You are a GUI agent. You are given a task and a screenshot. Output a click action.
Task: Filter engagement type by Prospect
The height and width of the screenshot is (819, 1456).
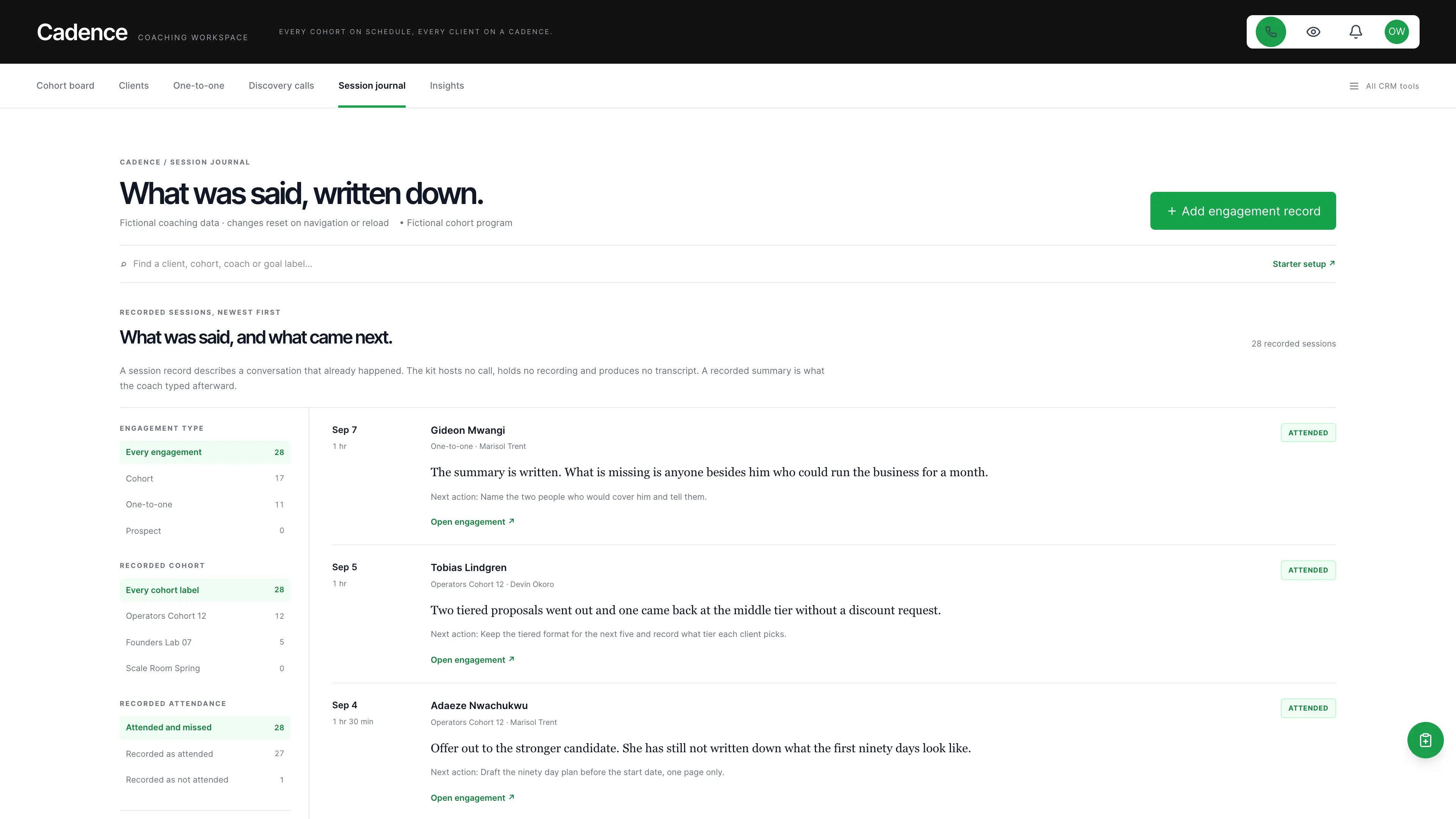205,531
